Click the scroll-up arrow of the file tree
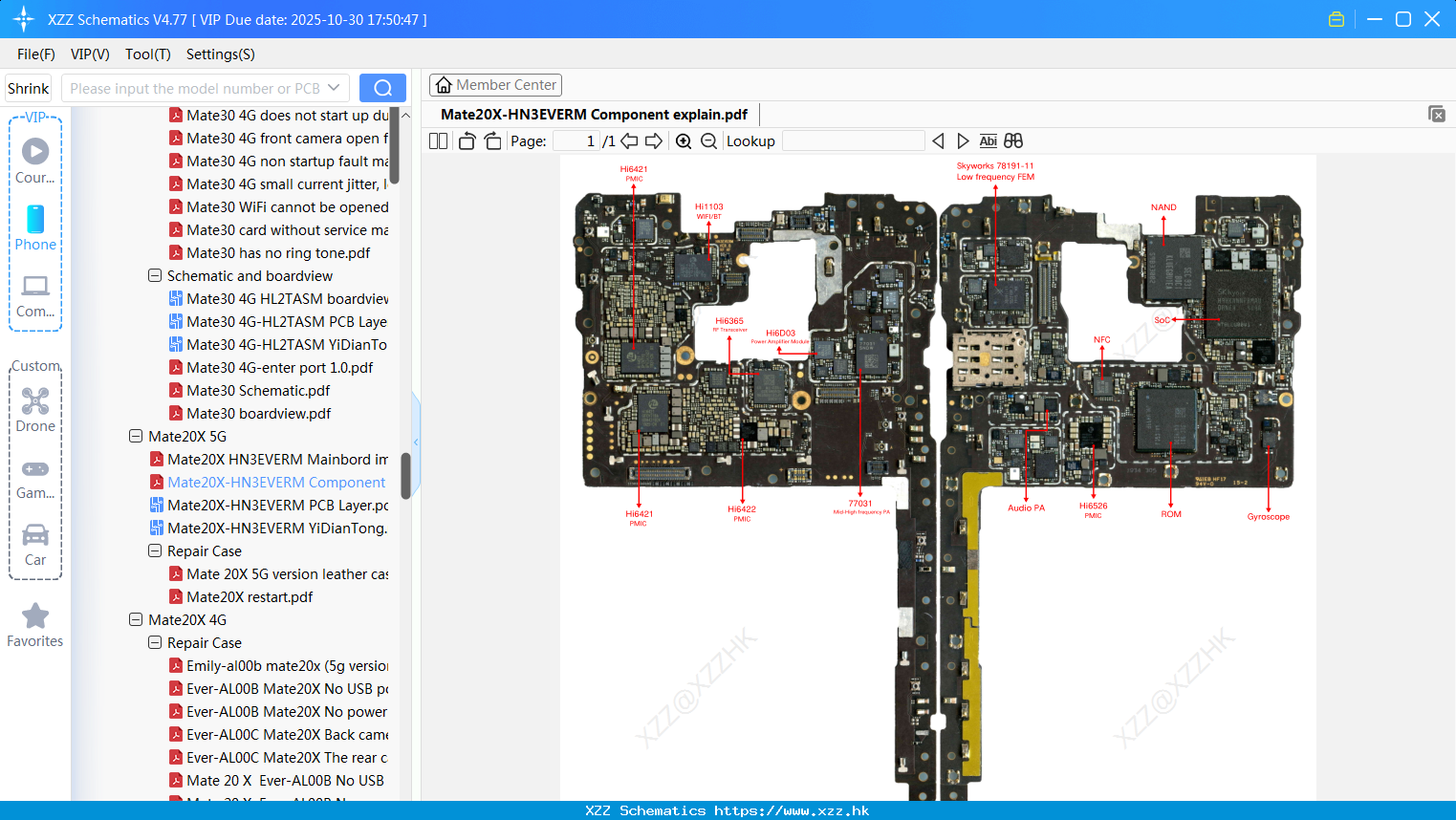 point(405,116)
